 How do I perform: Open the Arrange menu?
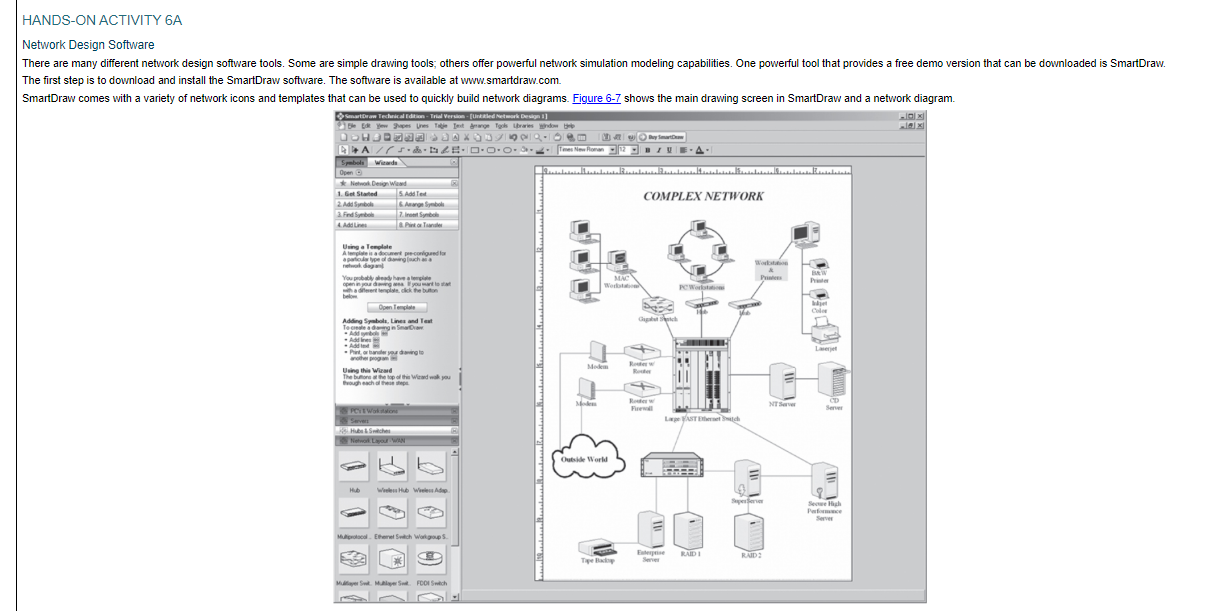click(x=480, y=126)
